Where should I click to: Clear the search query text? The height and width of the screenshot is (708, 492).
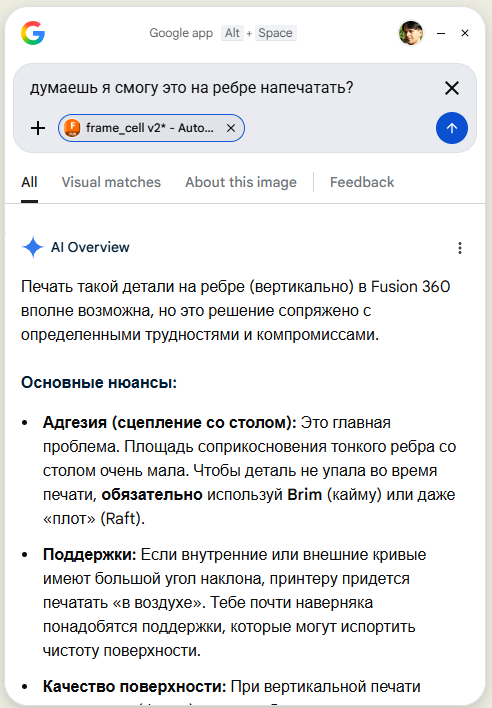pos(452,88)
